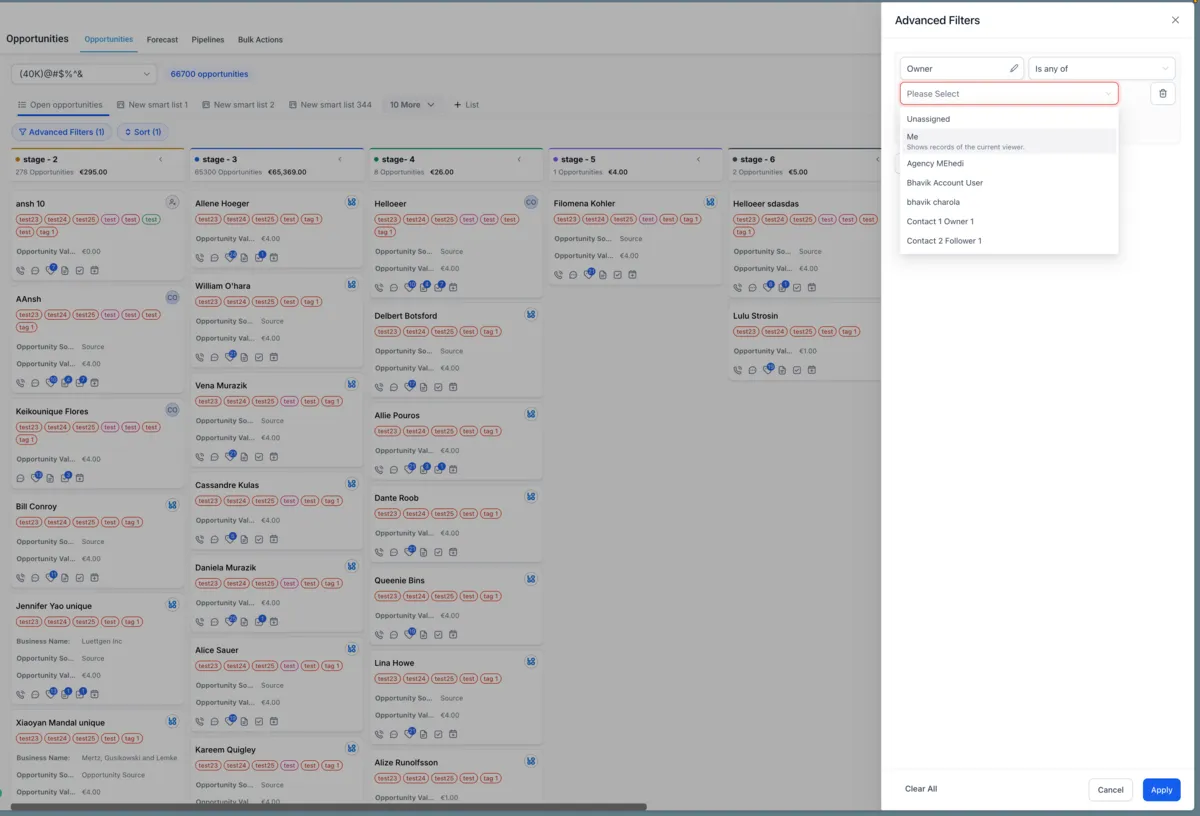Click notes icon on Cassandre Kulas card

[x=244, y=539]
